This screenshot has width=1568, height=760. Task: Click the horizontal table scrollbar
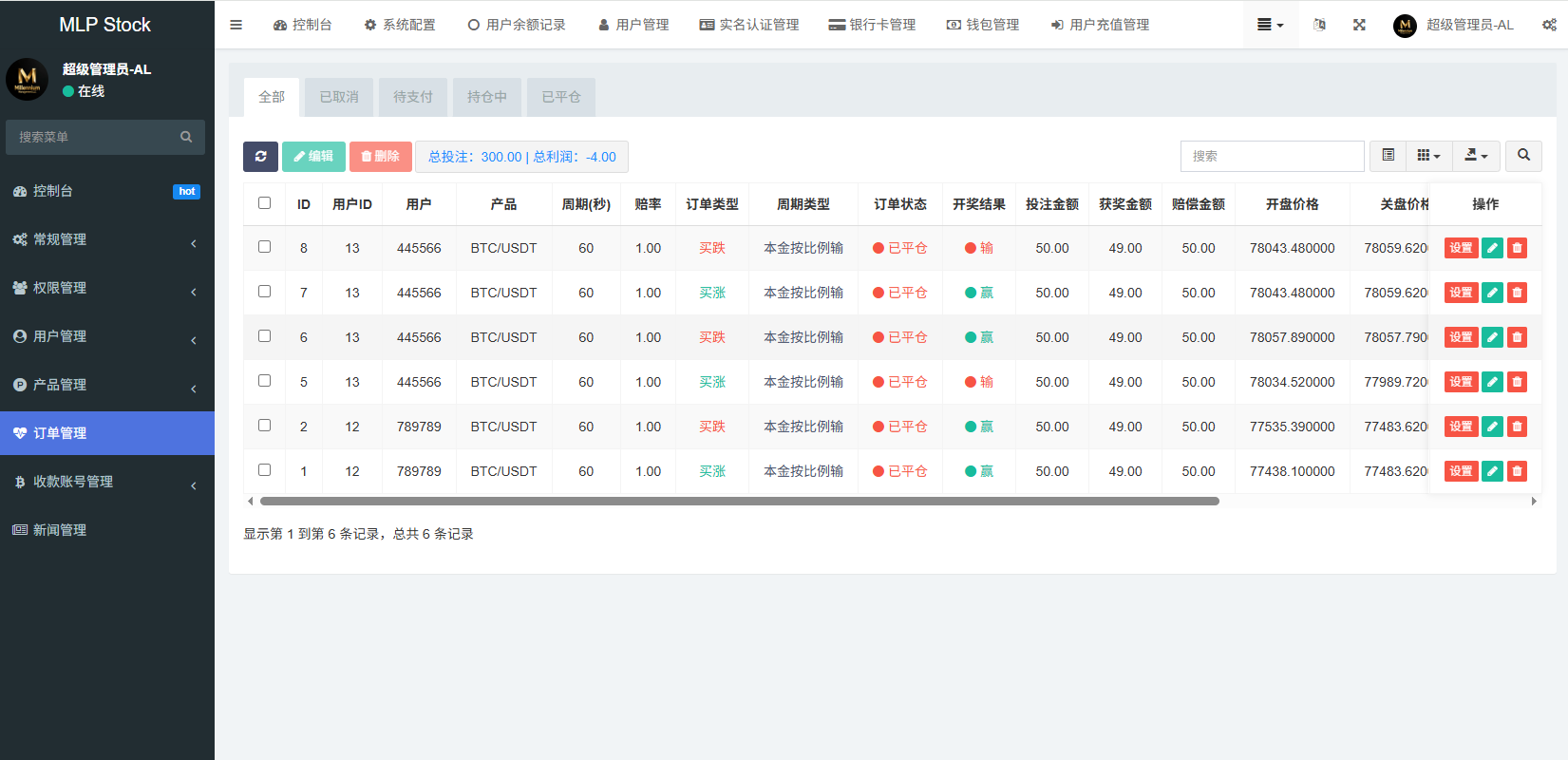coord(739,501)
